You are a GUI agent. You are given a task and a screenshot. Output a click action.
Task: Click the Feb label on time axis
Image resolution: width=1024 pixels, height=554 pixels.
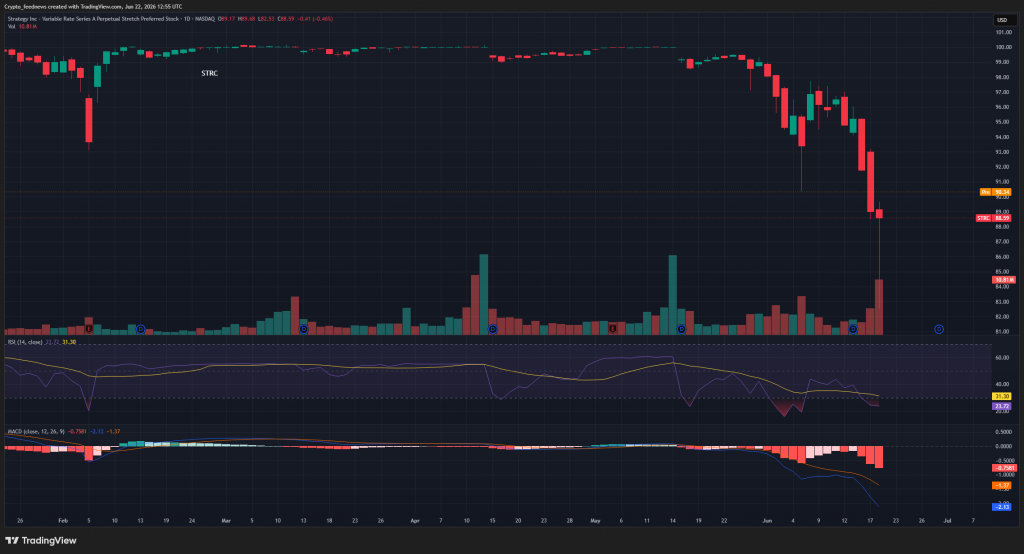[63, 521]
